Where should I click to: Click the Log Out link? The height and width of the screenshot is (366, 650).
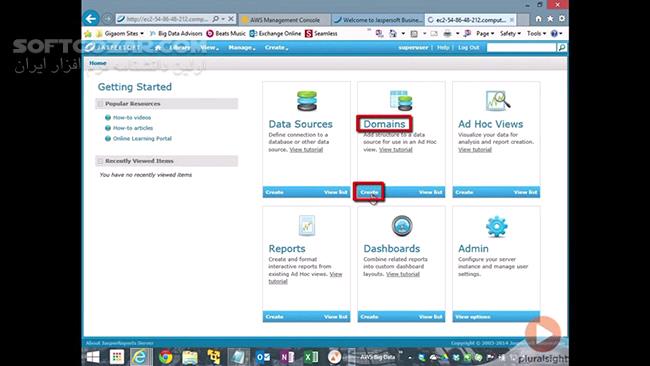click(468, 48)
